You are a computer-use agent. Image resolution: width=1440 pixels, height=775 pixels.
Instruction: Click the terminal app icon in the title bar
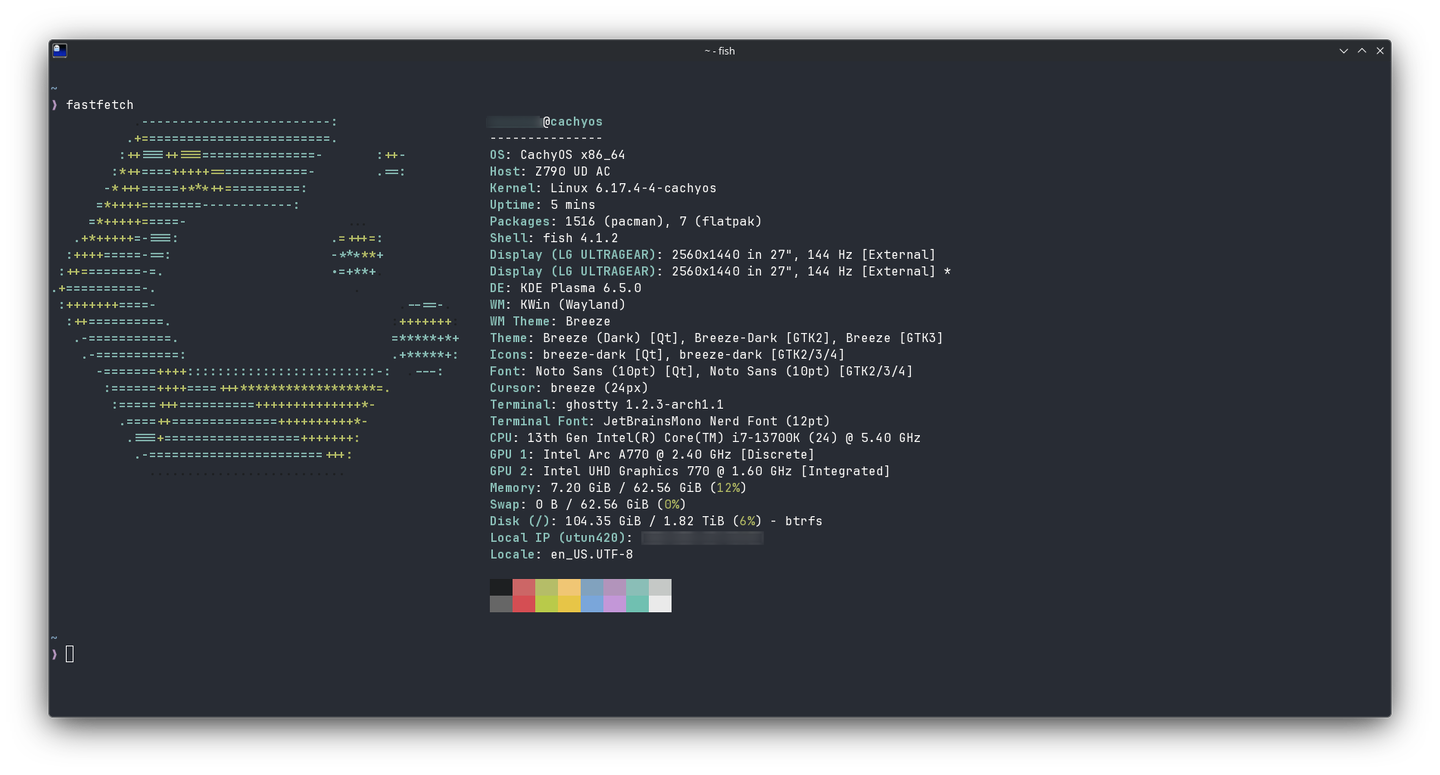(60, 50)
